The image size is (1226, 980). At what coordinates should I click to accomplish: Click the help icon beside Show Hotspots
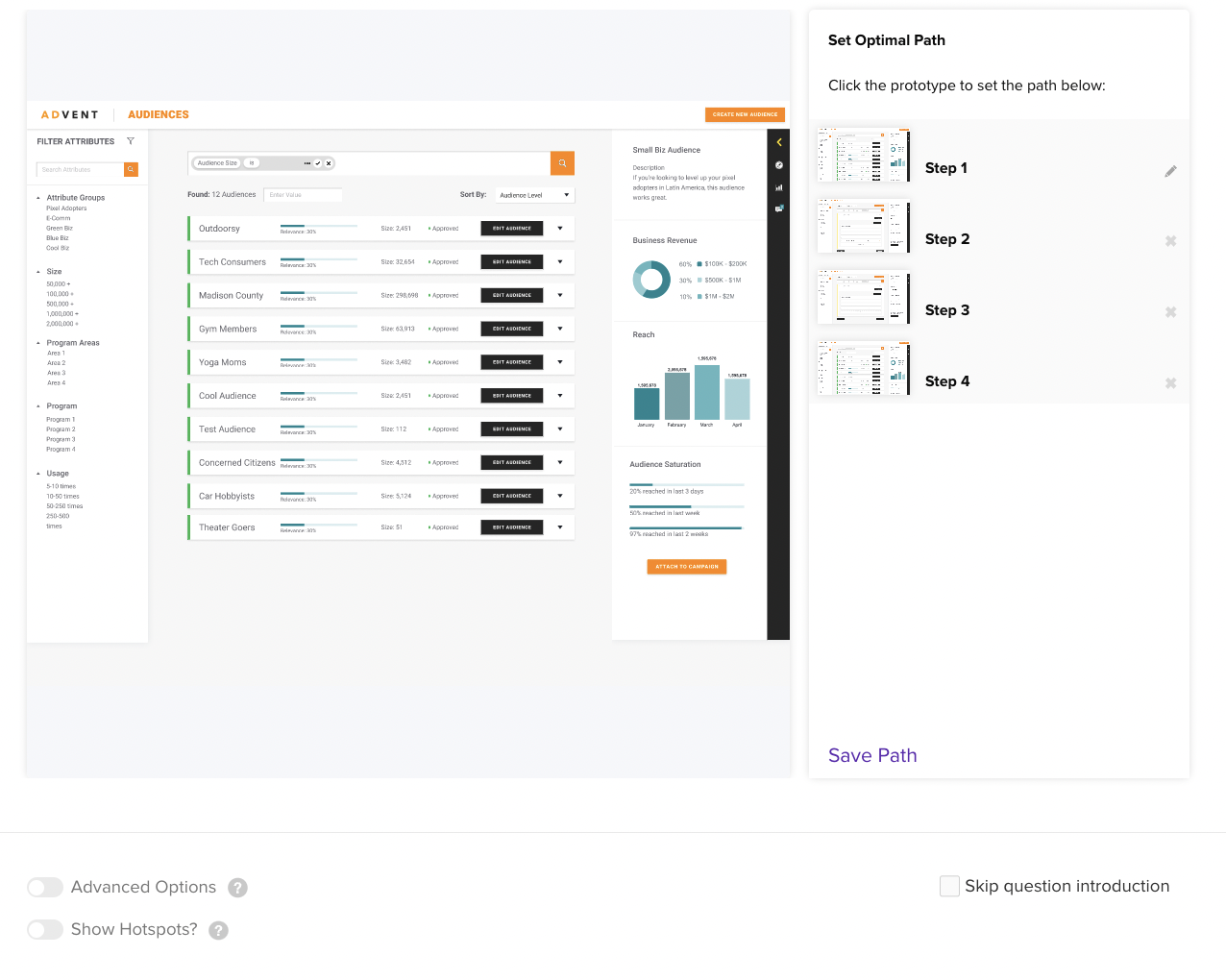[x=219, y=930]
